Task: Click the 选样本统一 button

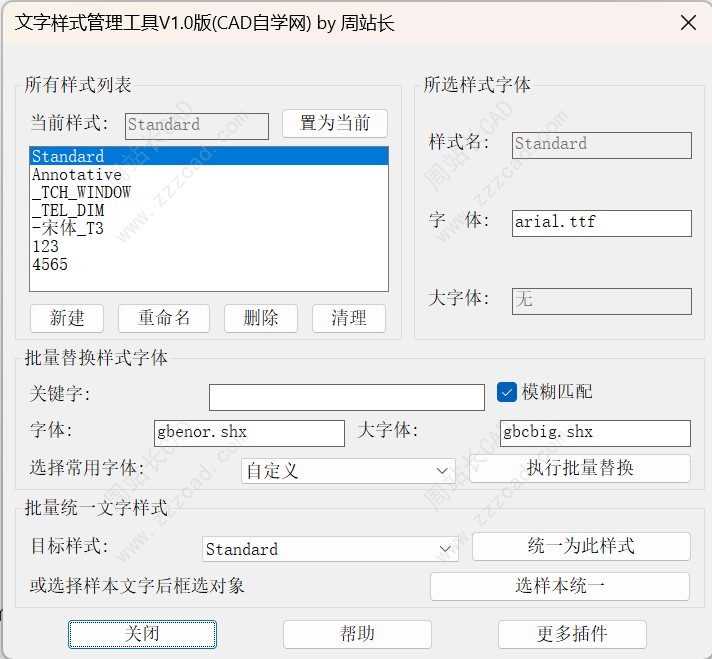Action: [559, 586]
